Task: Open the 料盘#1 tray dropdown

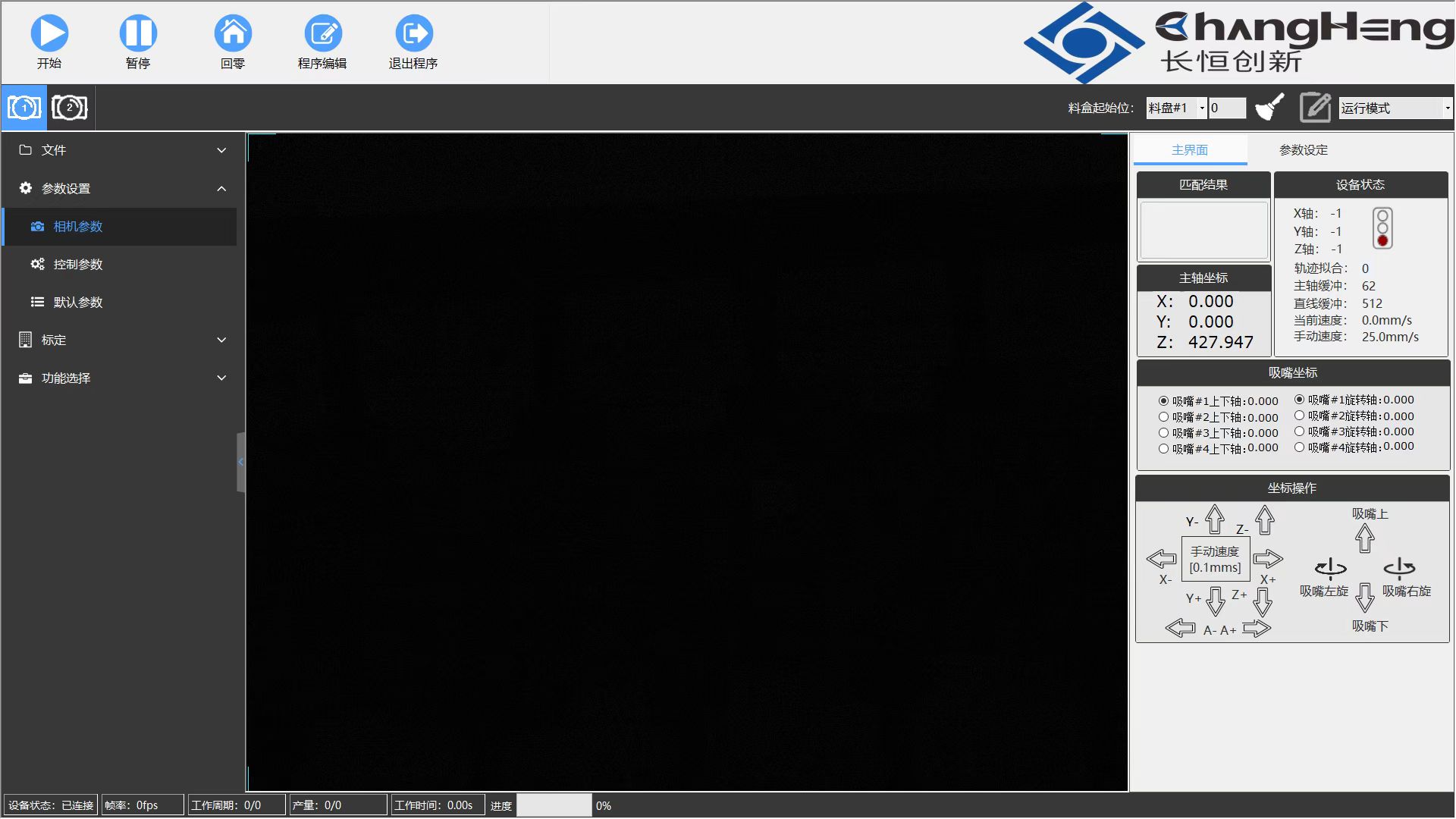Action: point(1175,108)
